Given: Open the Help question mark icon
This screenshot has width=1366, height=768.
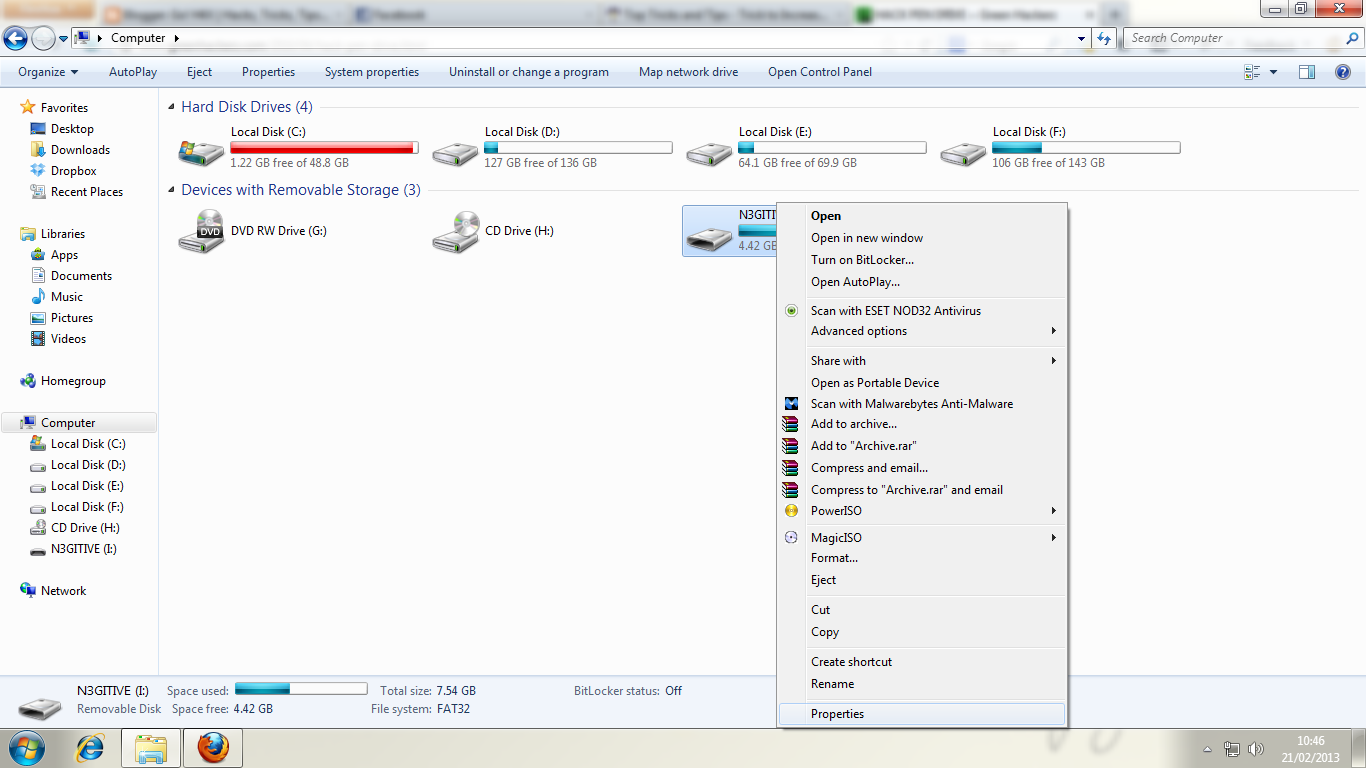Looking at the screenshot, I should click(1343, 72).
